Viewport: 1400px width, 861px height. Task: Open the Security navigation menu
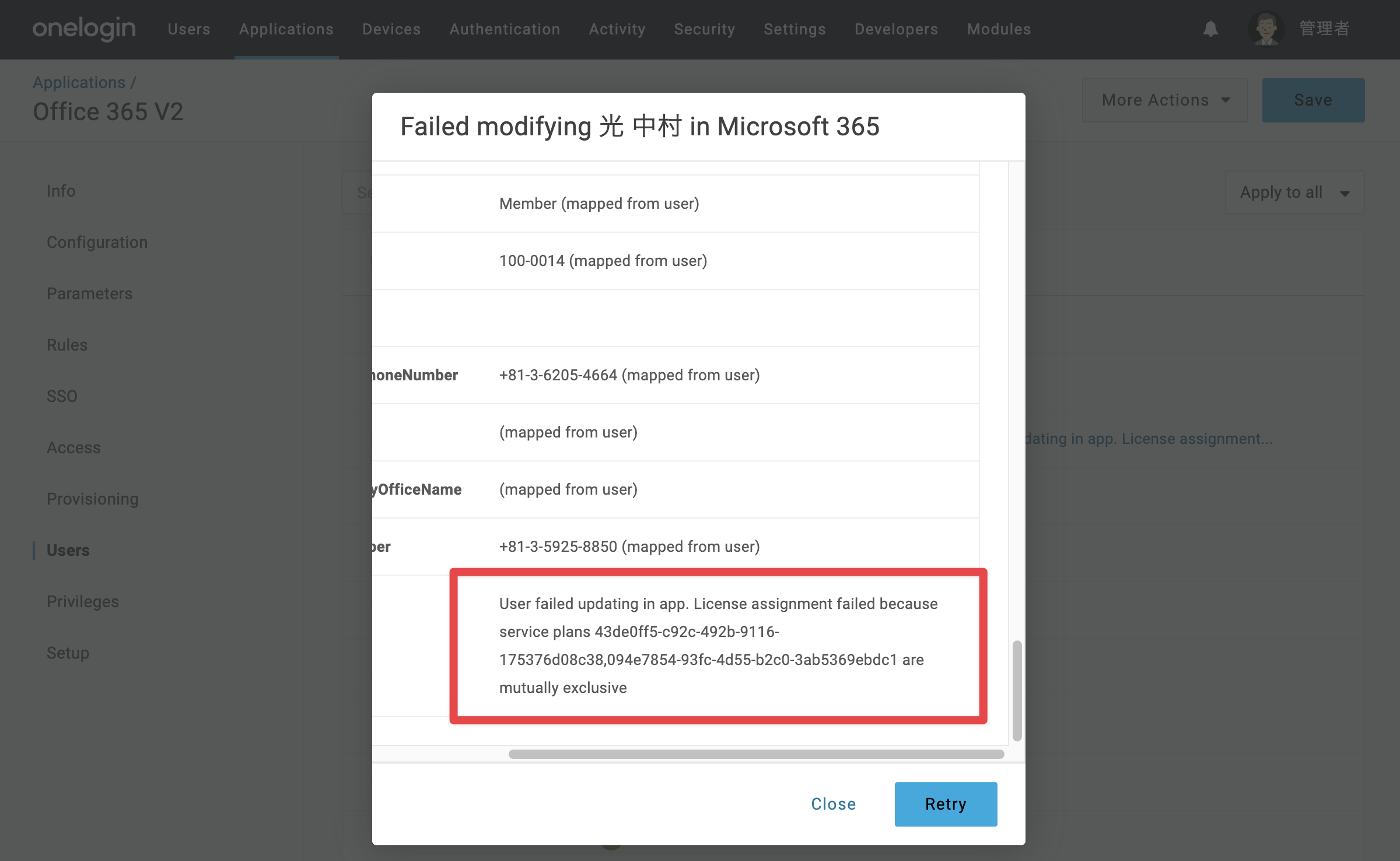tap(705, 29)
